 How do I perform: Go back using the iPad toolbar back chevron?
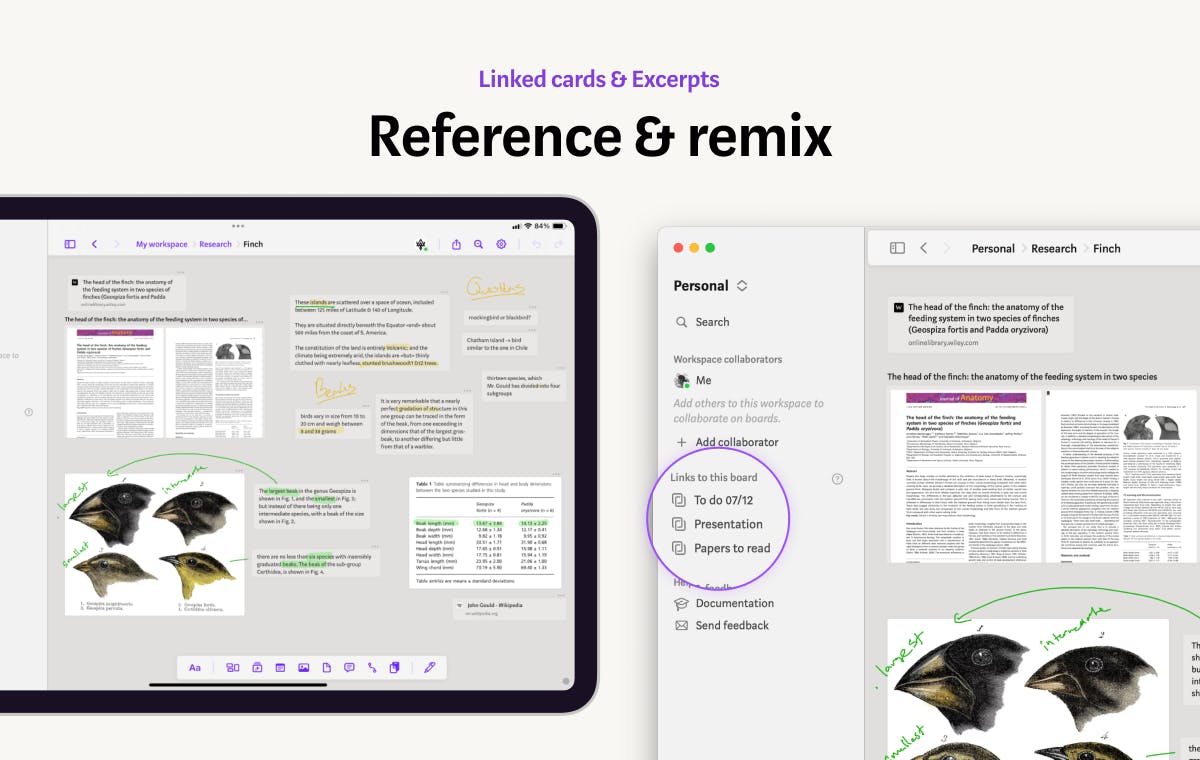[x=94, y=244]
